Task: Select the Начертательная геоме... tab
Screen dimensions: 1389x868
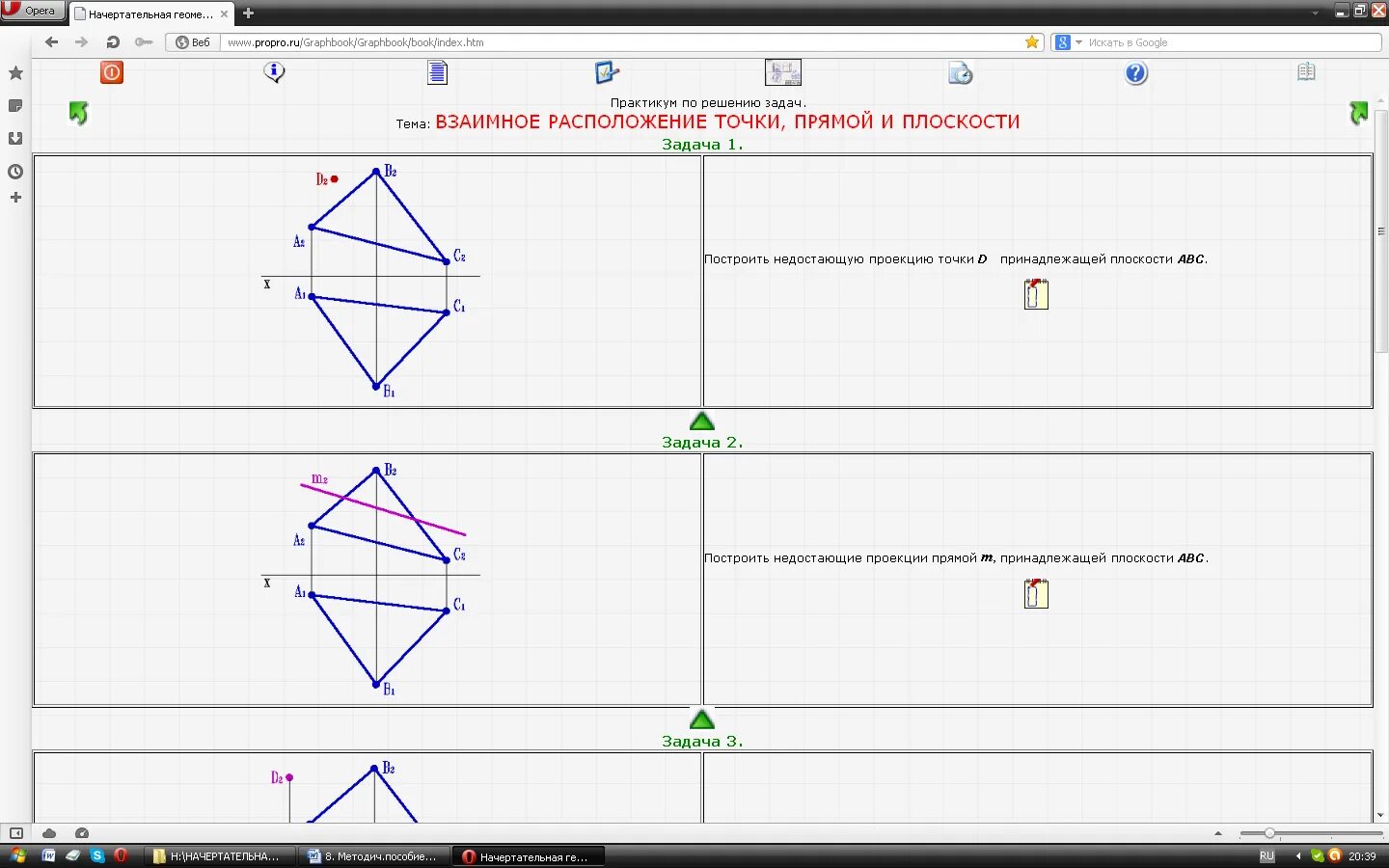Action: tap(150, 14)
